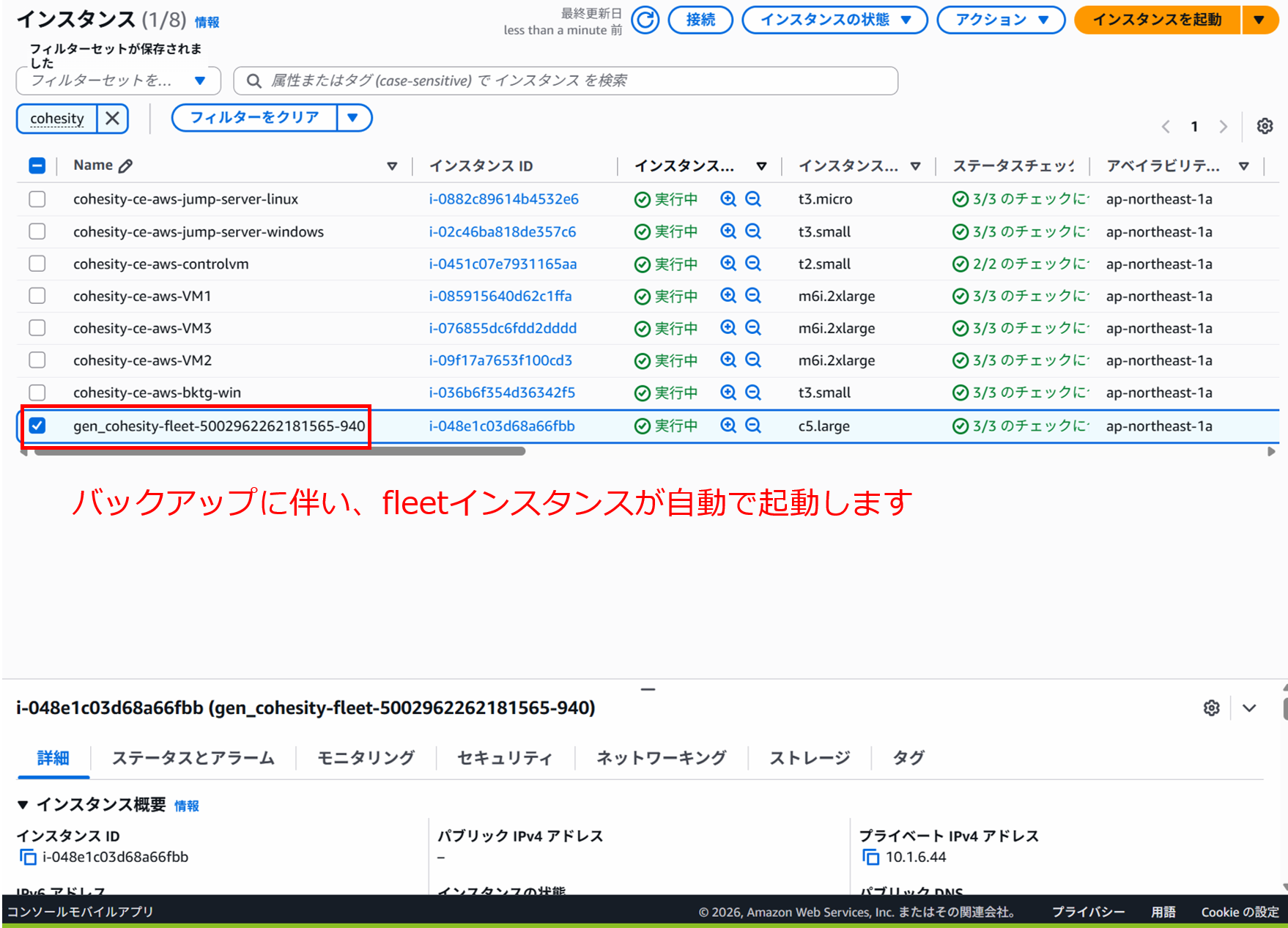Zoom out filter for bktg-win state
The height and width of the screenshot is (928, 1288).
753,393
